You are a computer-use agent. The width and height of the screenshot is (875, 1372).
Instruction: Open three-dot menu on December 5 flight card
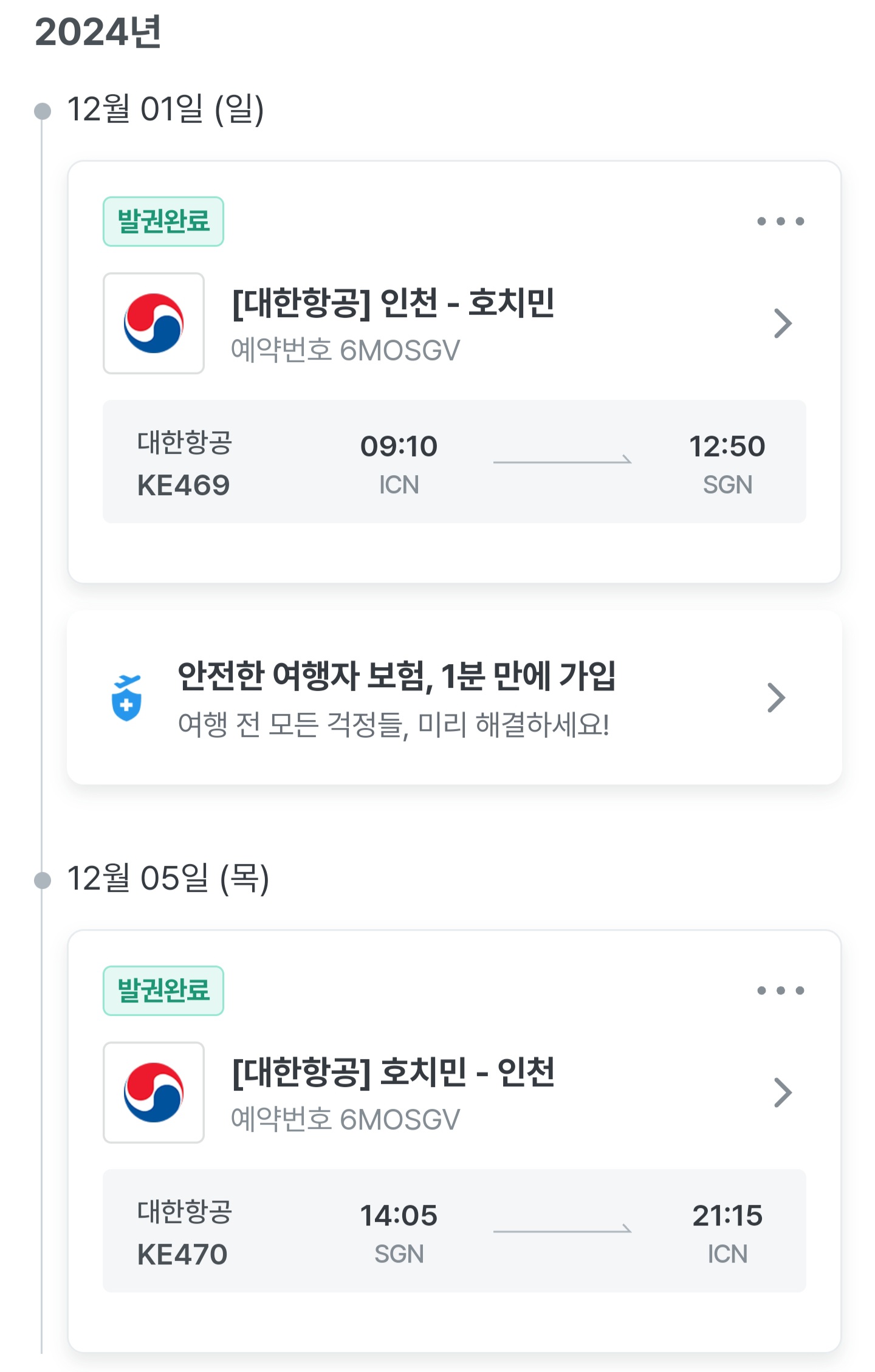780,990
